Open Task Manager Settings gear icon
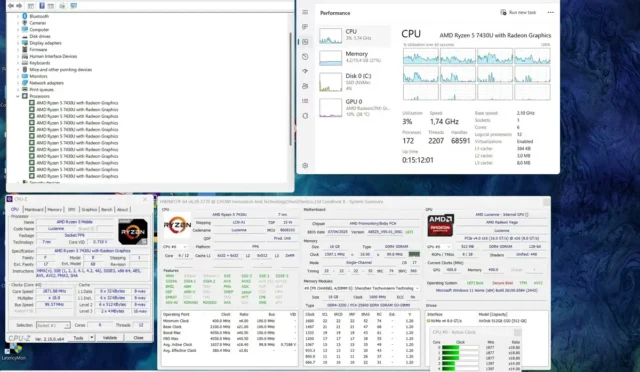Image resolution: width=640 pixels, height=372 pixels. (305, 165)
